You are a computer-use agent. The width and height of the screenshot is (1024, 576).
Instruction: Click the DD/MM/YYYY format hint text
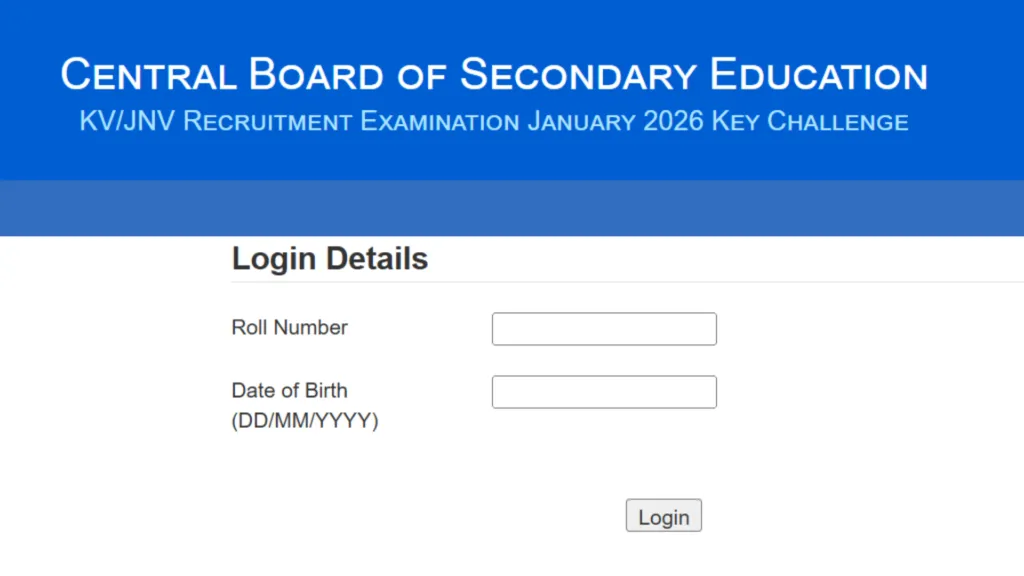(305, 421)
